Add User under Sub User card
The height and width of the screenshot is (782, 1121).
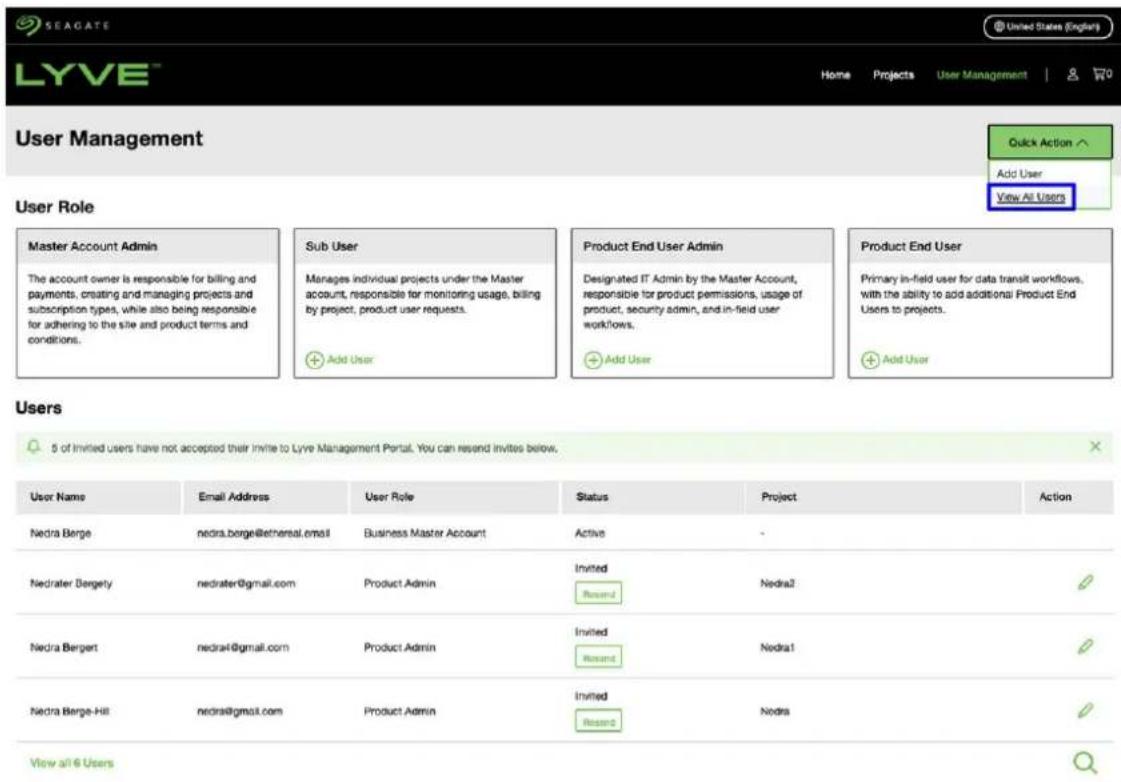[340, 360]
